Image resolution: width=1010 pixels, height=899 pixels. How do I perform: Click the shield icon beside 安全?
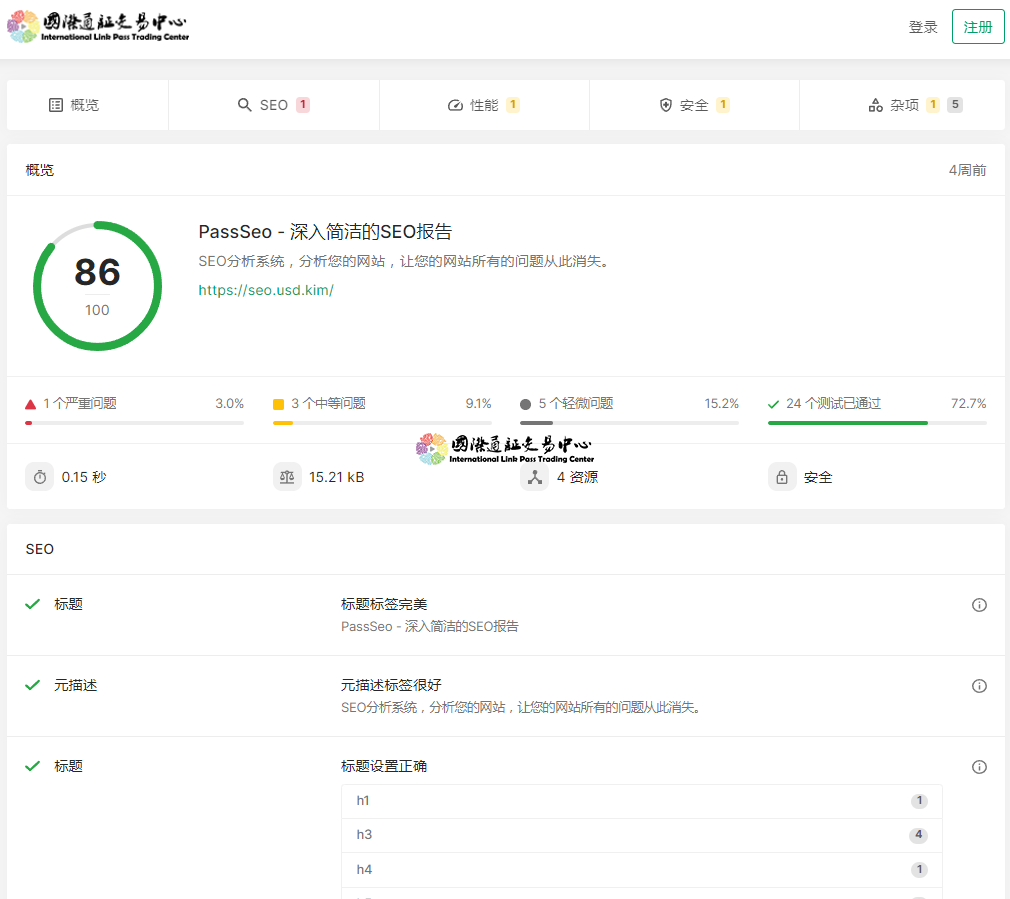(x=666, y=105)
